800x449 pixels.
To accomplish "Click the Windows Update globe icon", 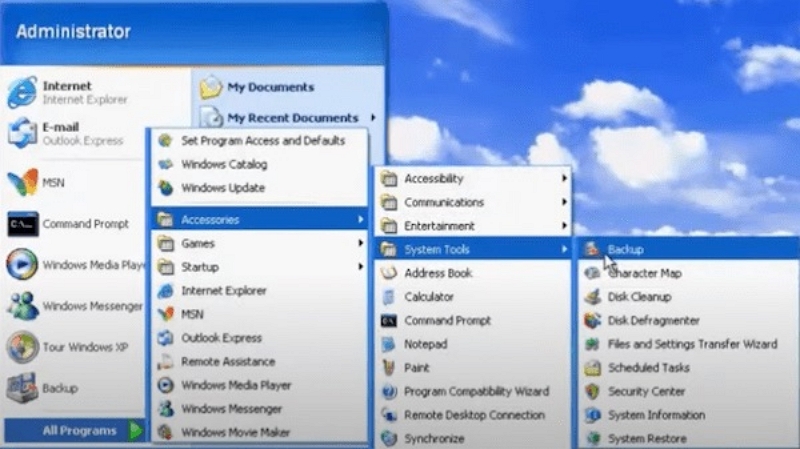I will click(165, 188).
